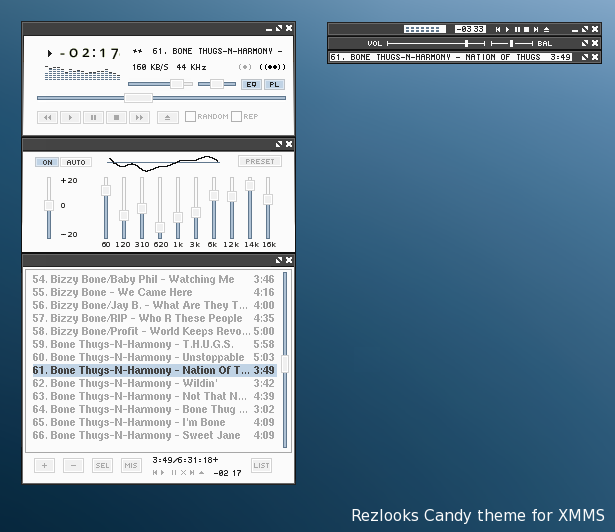The height and width of the screenshot is (532, 615).
Task: Click the 310 Hz equalizer band slider
Action: point(142,208)
